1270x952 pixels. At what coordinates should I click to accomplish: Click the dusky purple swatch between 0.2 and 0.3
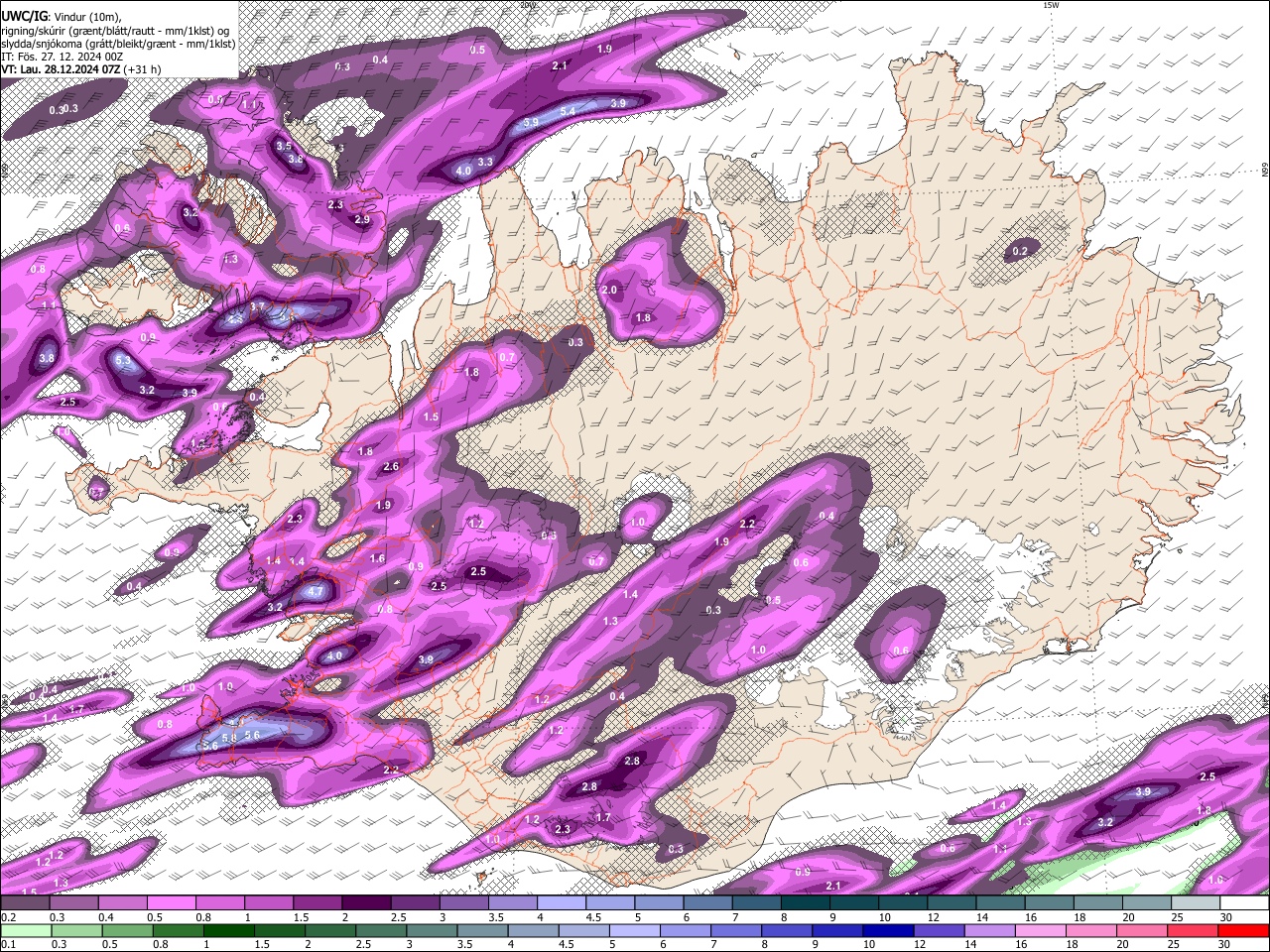[x=25, y=903]
